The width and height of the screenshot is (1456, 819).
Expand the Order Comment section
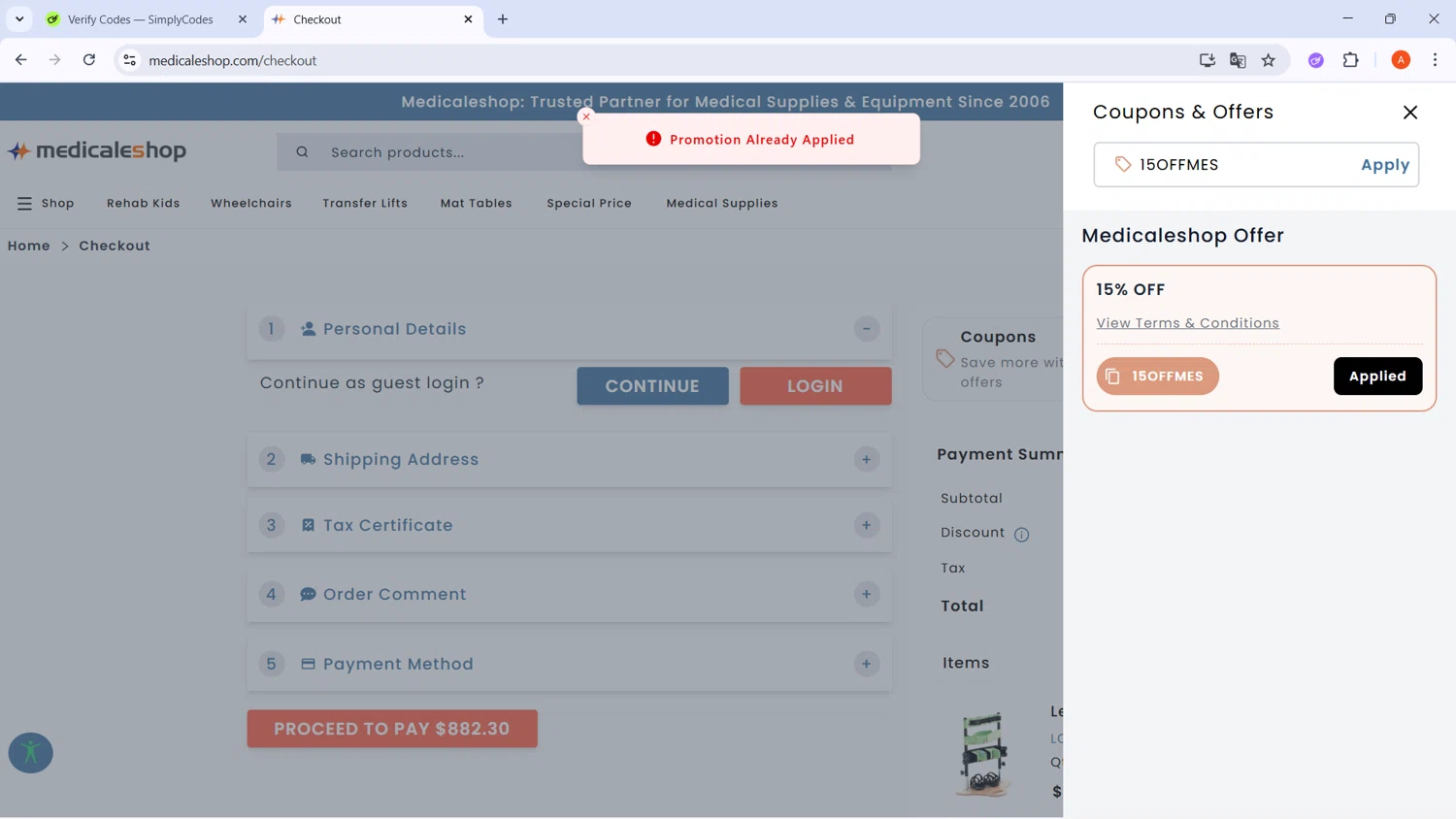pos(867,594)
